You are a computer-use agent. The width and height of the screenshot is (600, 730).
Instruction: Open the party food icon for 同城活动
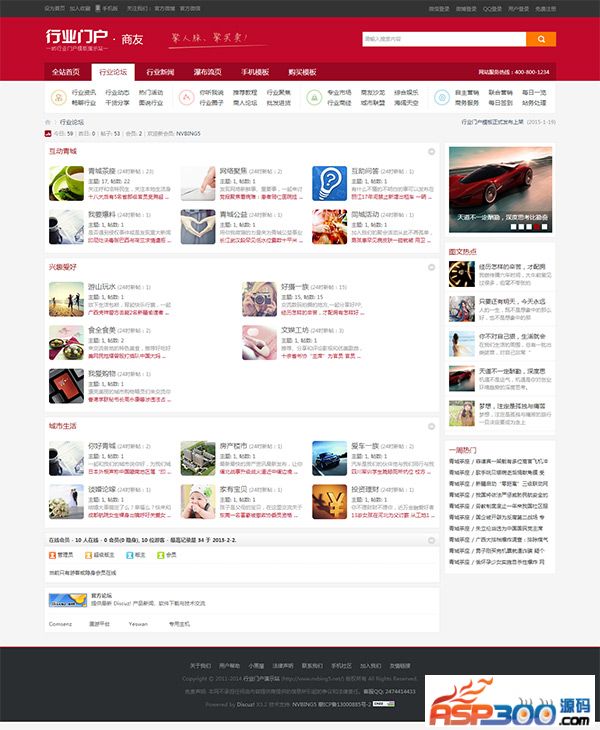coord(330,227)
